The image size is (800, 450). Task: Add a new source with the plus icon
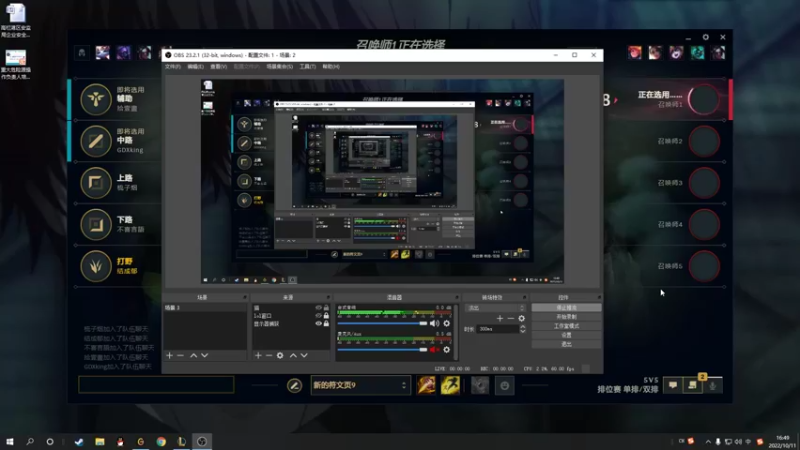tap(258, 355)
